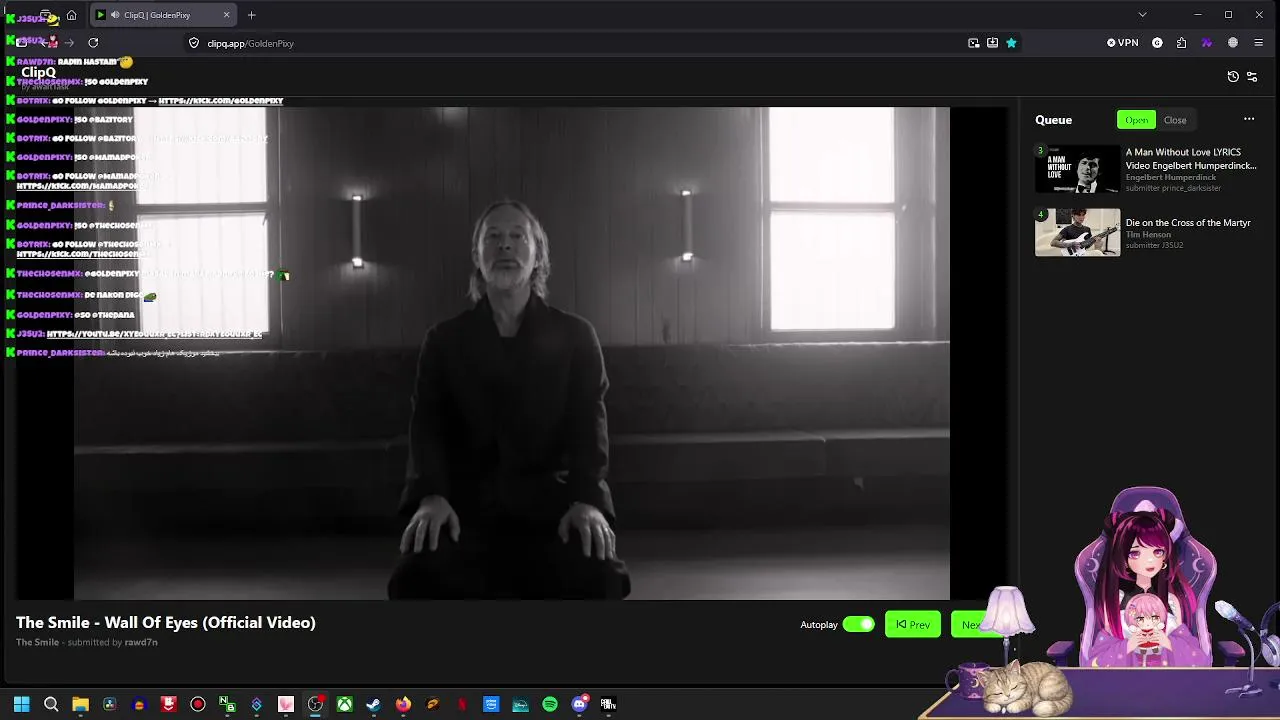Viewport: 1280px width, 720px height.
Task: Click the 'Queue' heading text
Action: 1053,120
